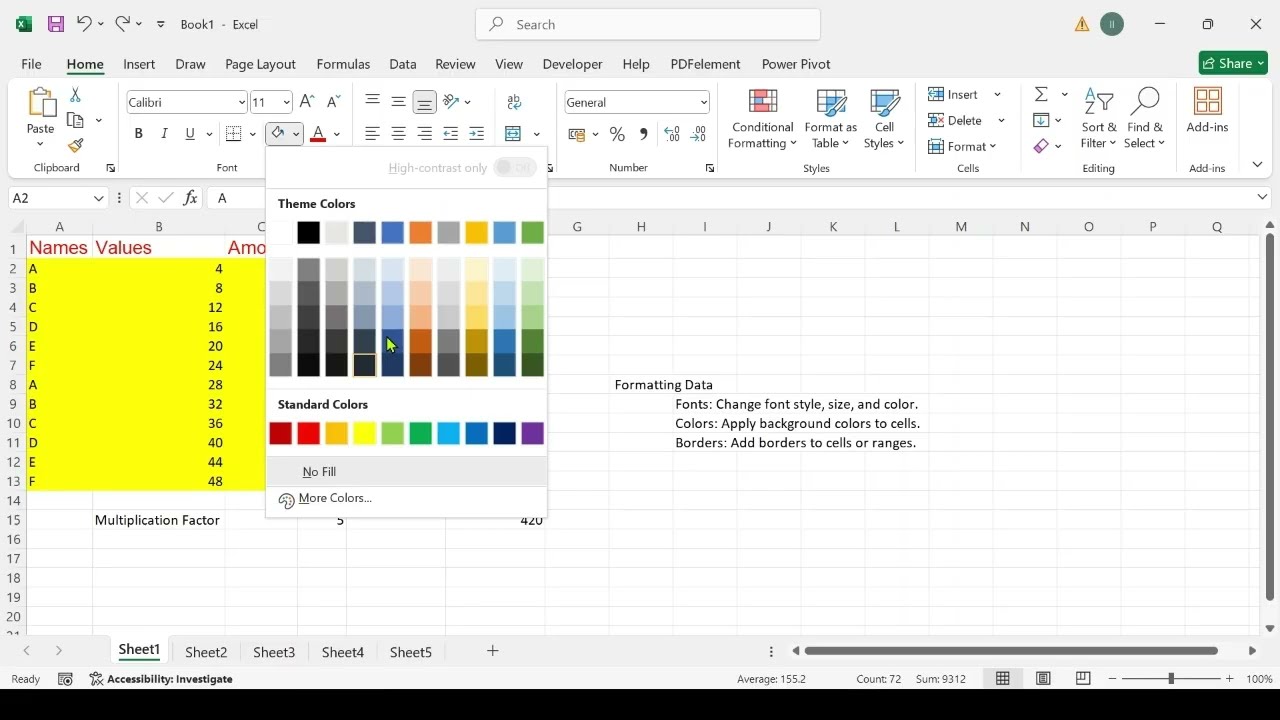1280x720 pixels.
Task: Switch to the Page Layout tab
Action: [260, 64]
